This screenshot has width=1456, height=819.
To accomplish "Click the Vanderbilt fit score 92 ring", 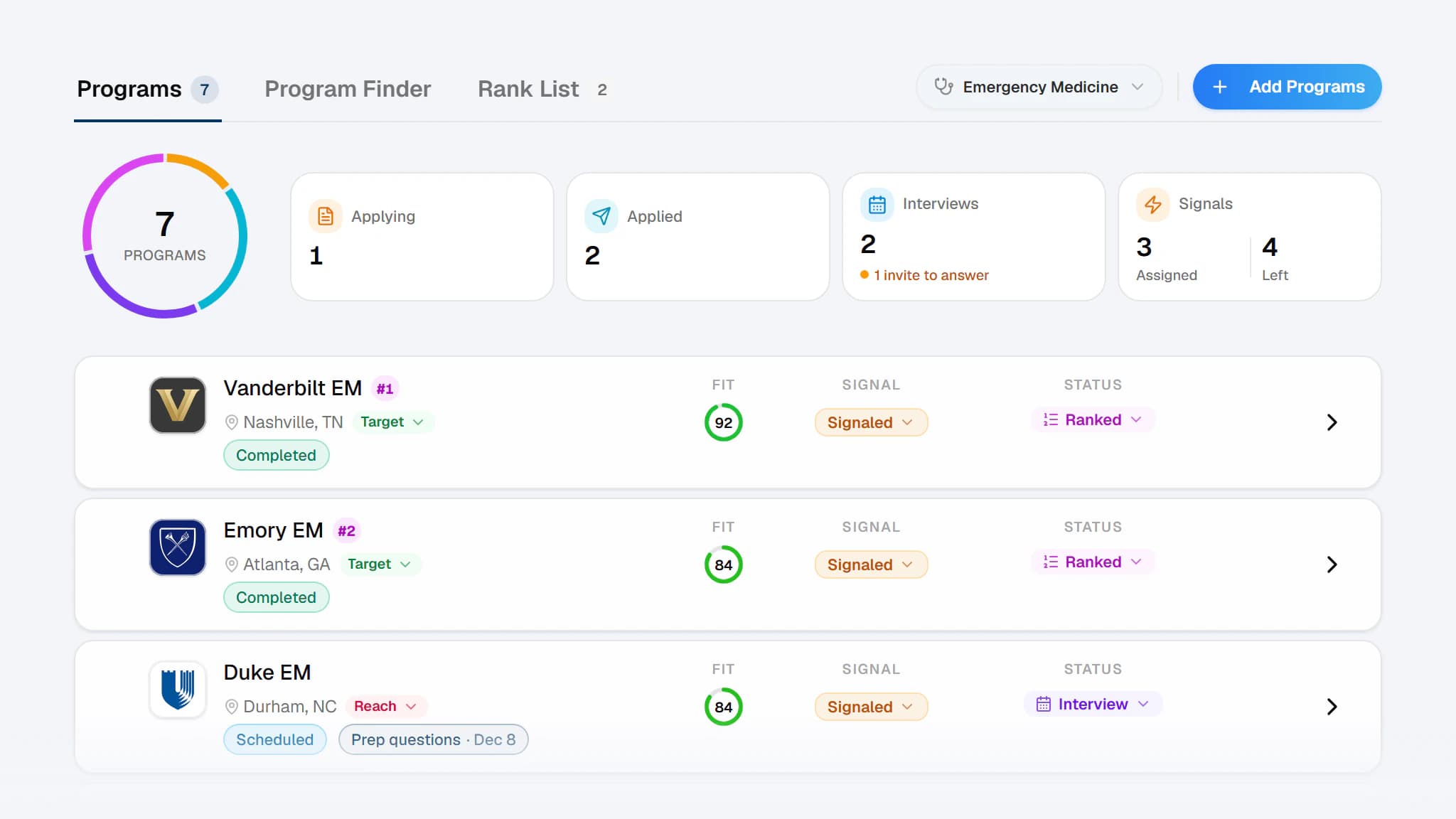I will tap(723, 422).
